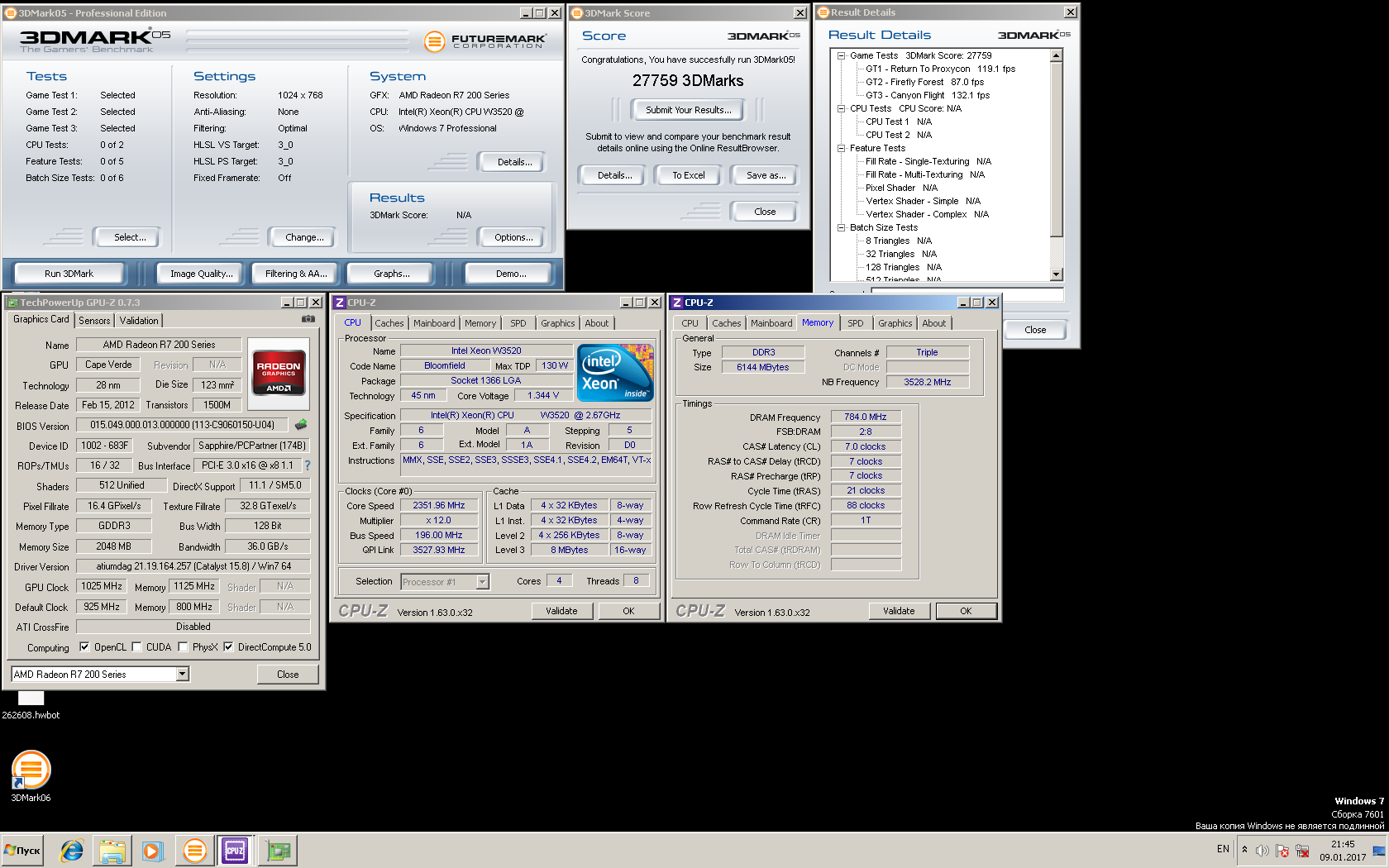
Task: Open the AMD Radeon R7 200 Series dropdown
Action: [x=182, y=675]
